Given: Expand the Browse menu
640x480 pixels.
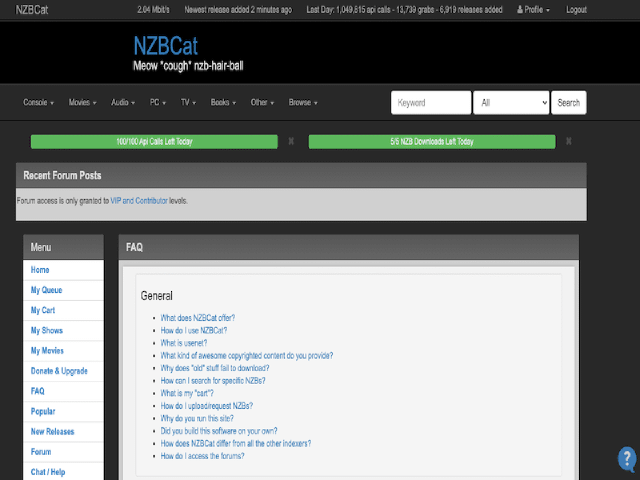Looking at the screenshot, I should tap(303, 102).
